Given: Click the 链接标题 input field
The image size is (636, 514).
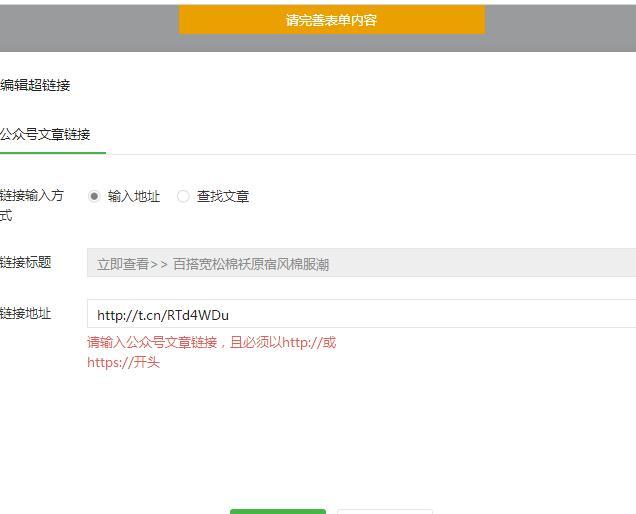Looking at the screenshot, I should click(x=361, y=263).
